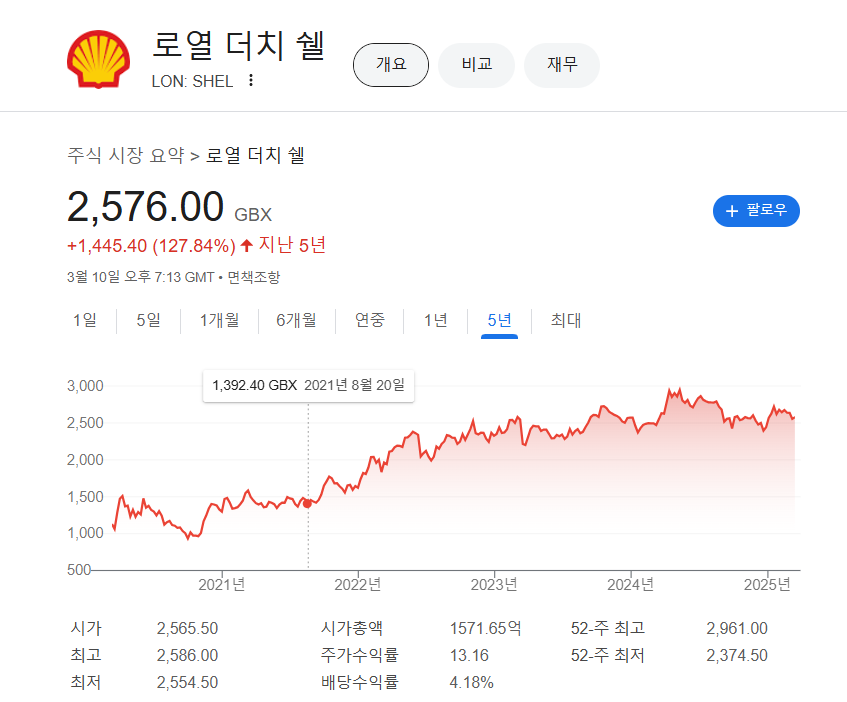Click the 1,392.40 GBX chart tooltip
The image size is (847, 702).
point(308,386)
